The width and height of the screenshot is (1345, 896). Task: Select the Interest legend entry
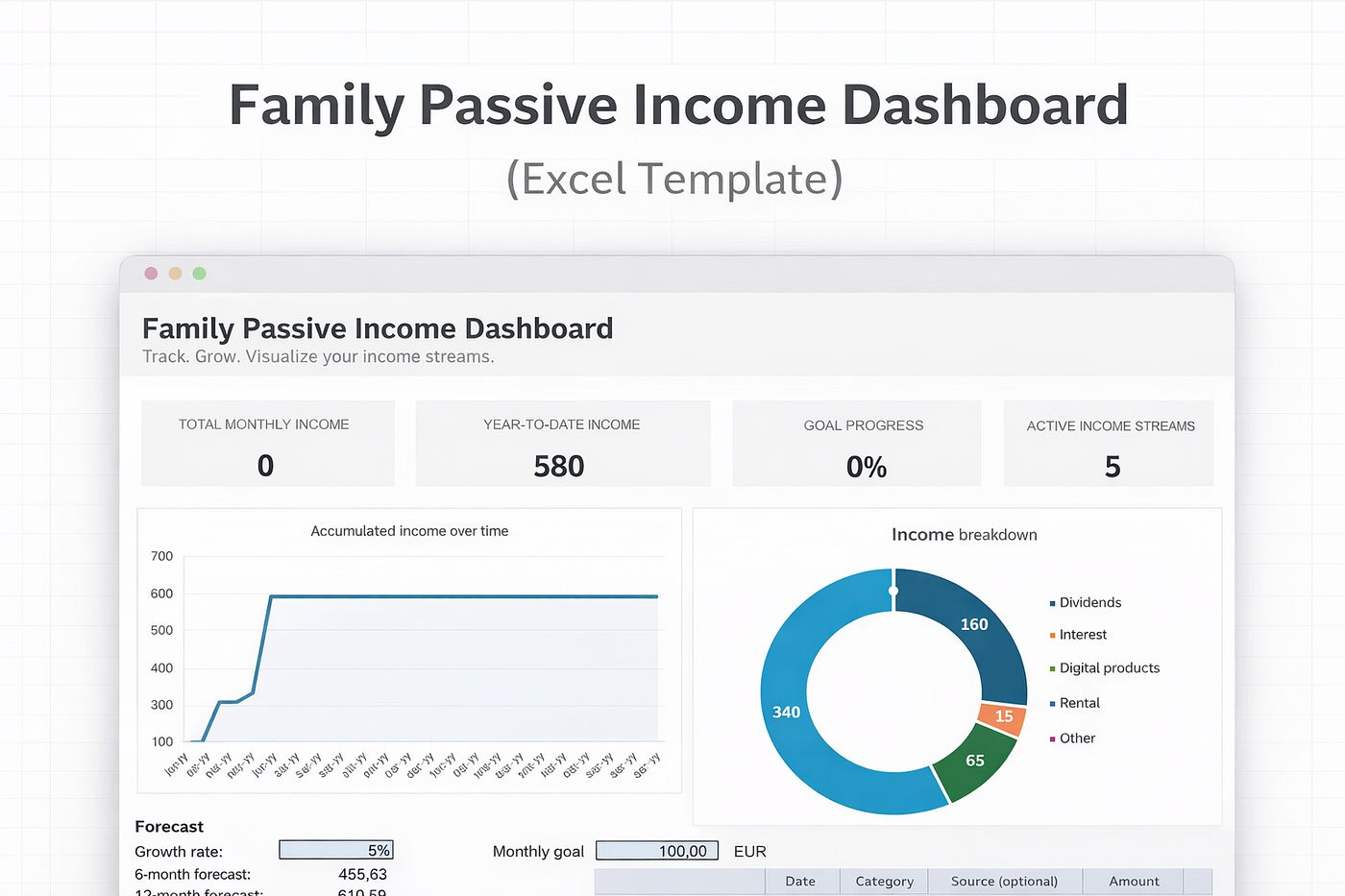point(1078,635)
